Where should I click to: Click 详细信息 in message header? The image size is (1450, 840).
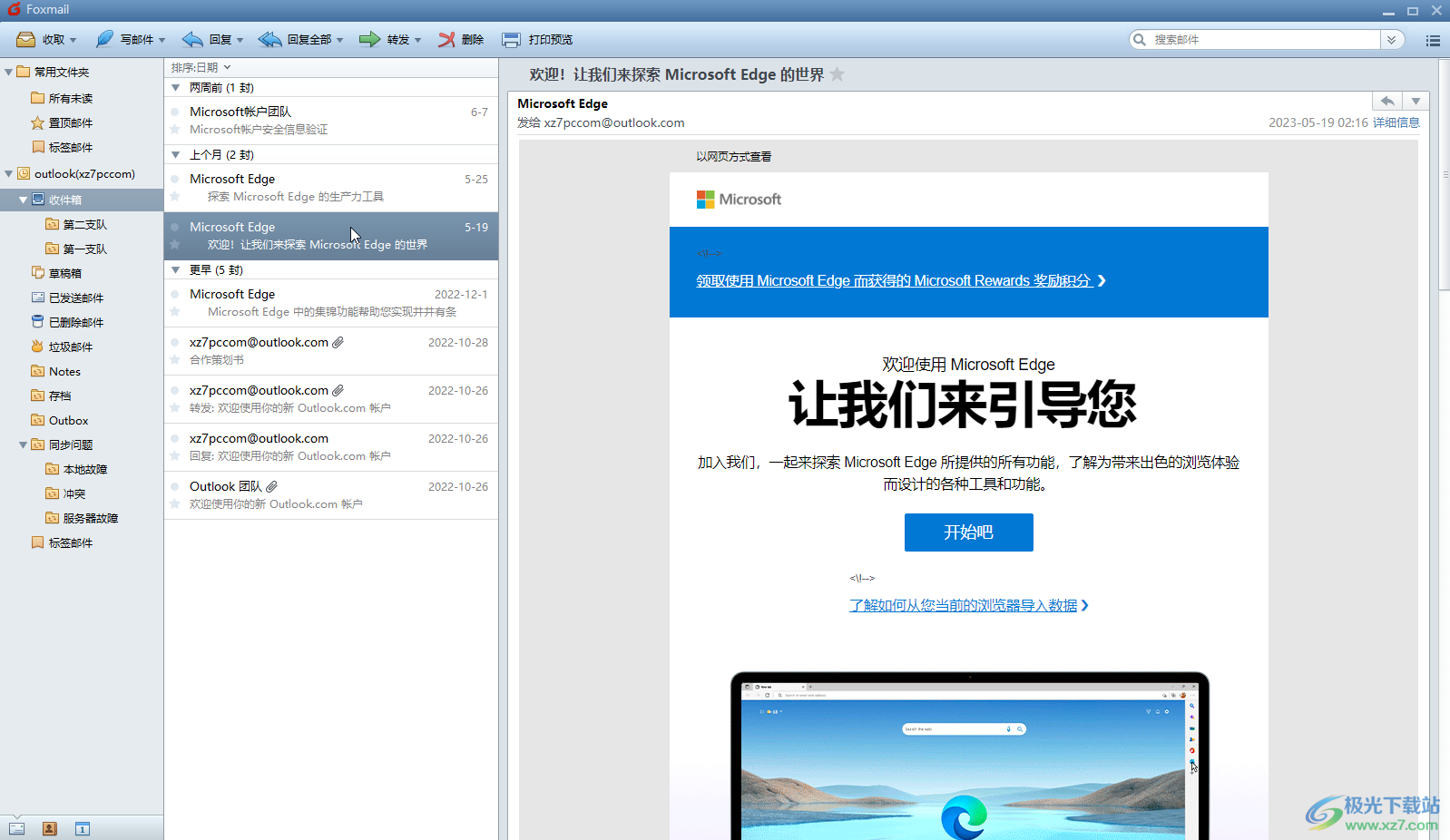coord(1396,122)
